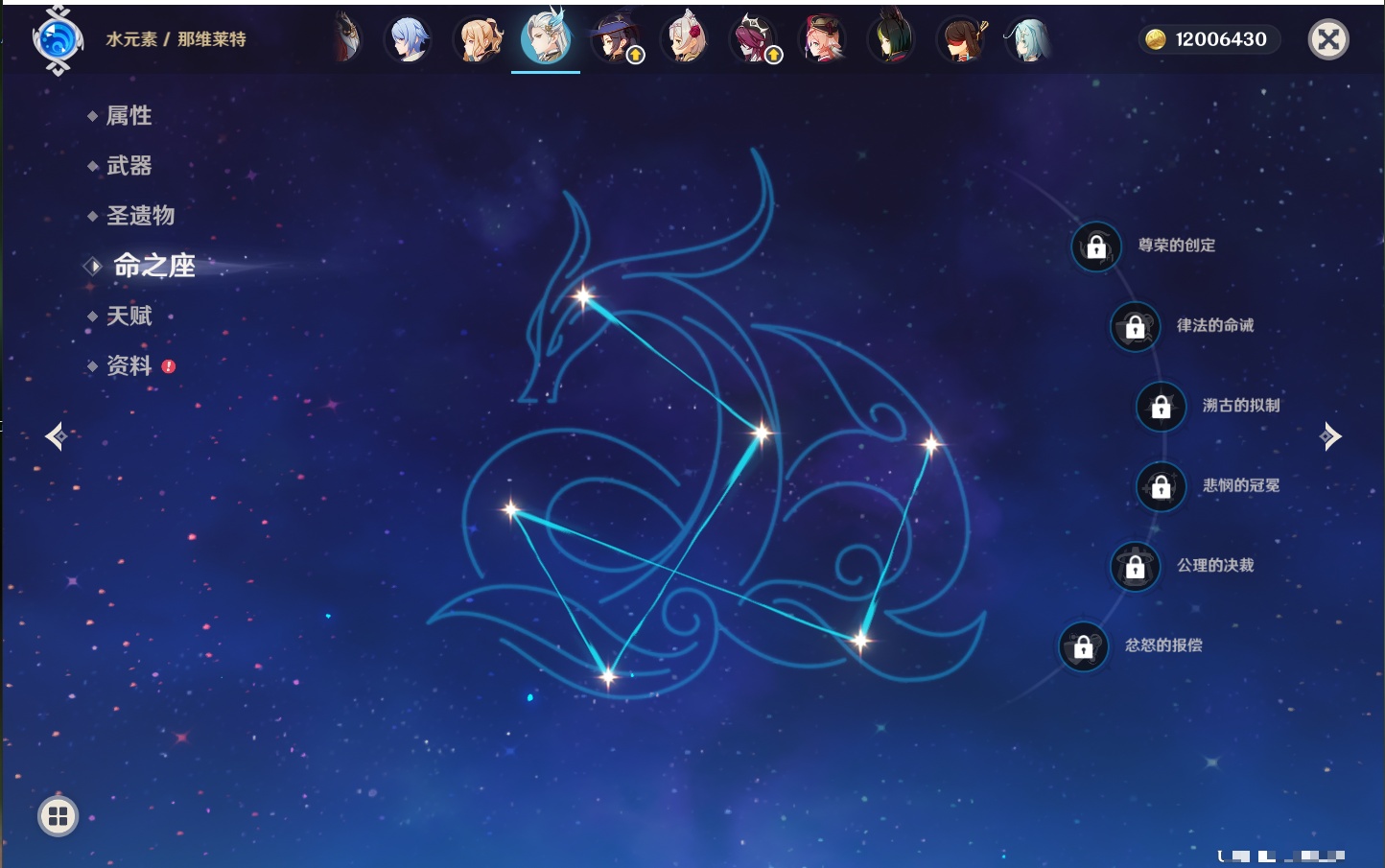Open the locked 公理的决裁 constellation icon
The width and height of the screenshot is (1385, 868).
(1135, 567)
